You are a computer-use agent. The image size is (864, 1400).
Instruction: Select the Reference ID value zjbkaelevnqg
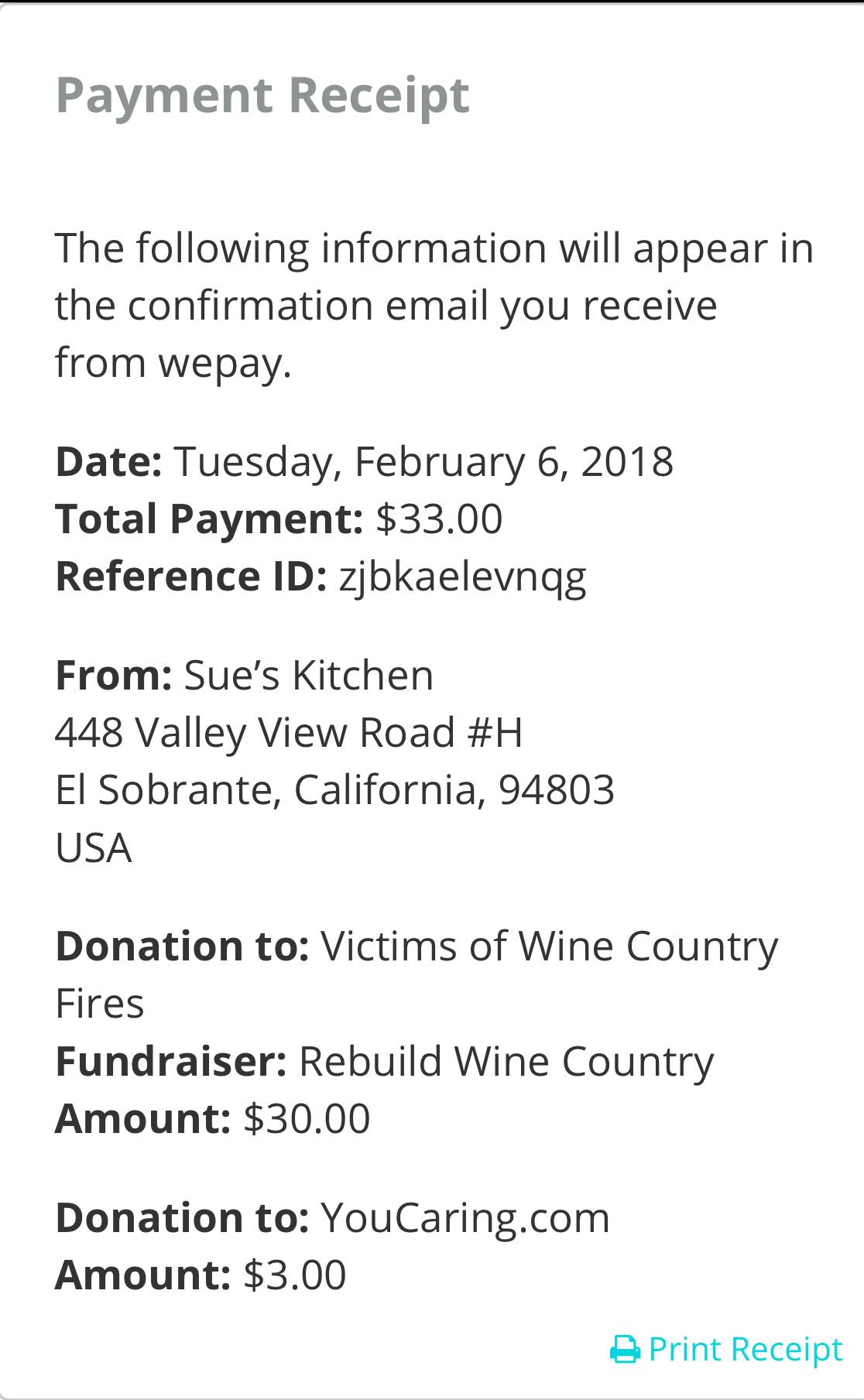tap(462, 577)
